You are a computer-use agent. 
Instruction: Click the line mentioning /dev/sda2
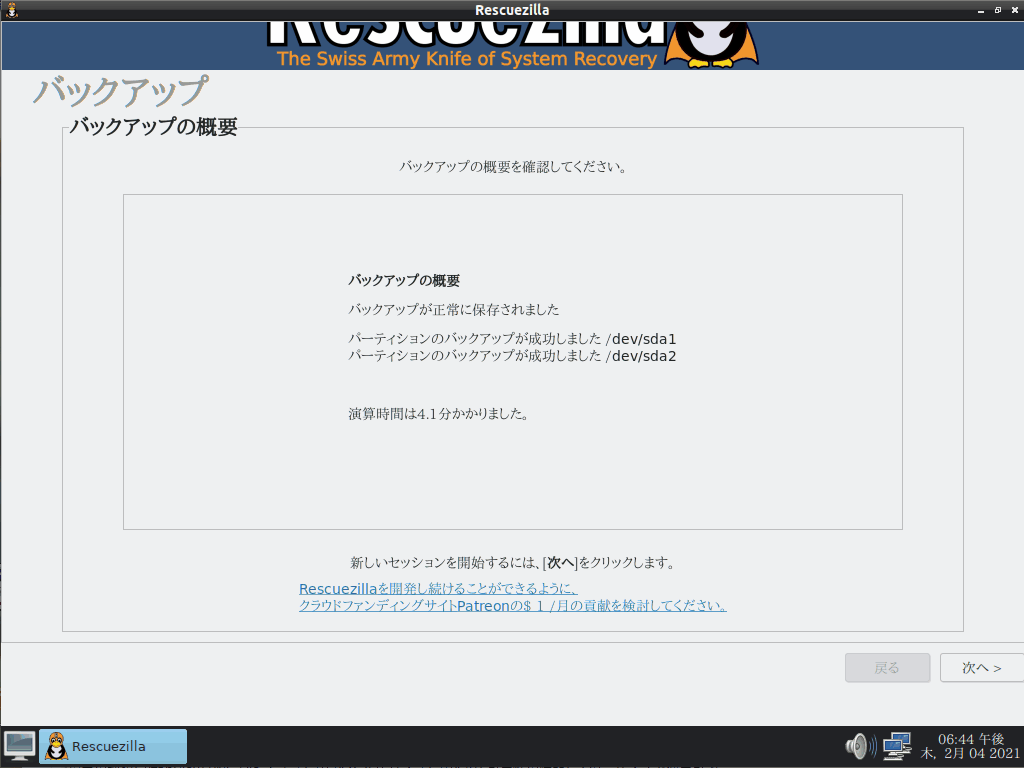pos(512,356)
